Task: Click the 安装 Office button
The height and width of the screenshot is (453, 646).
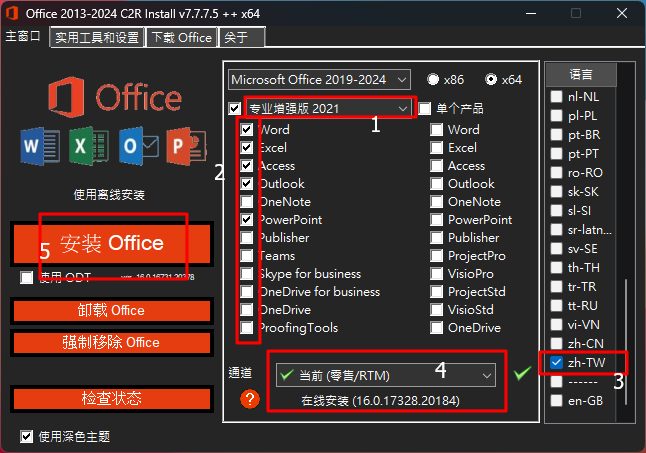Action: [112, 243]
